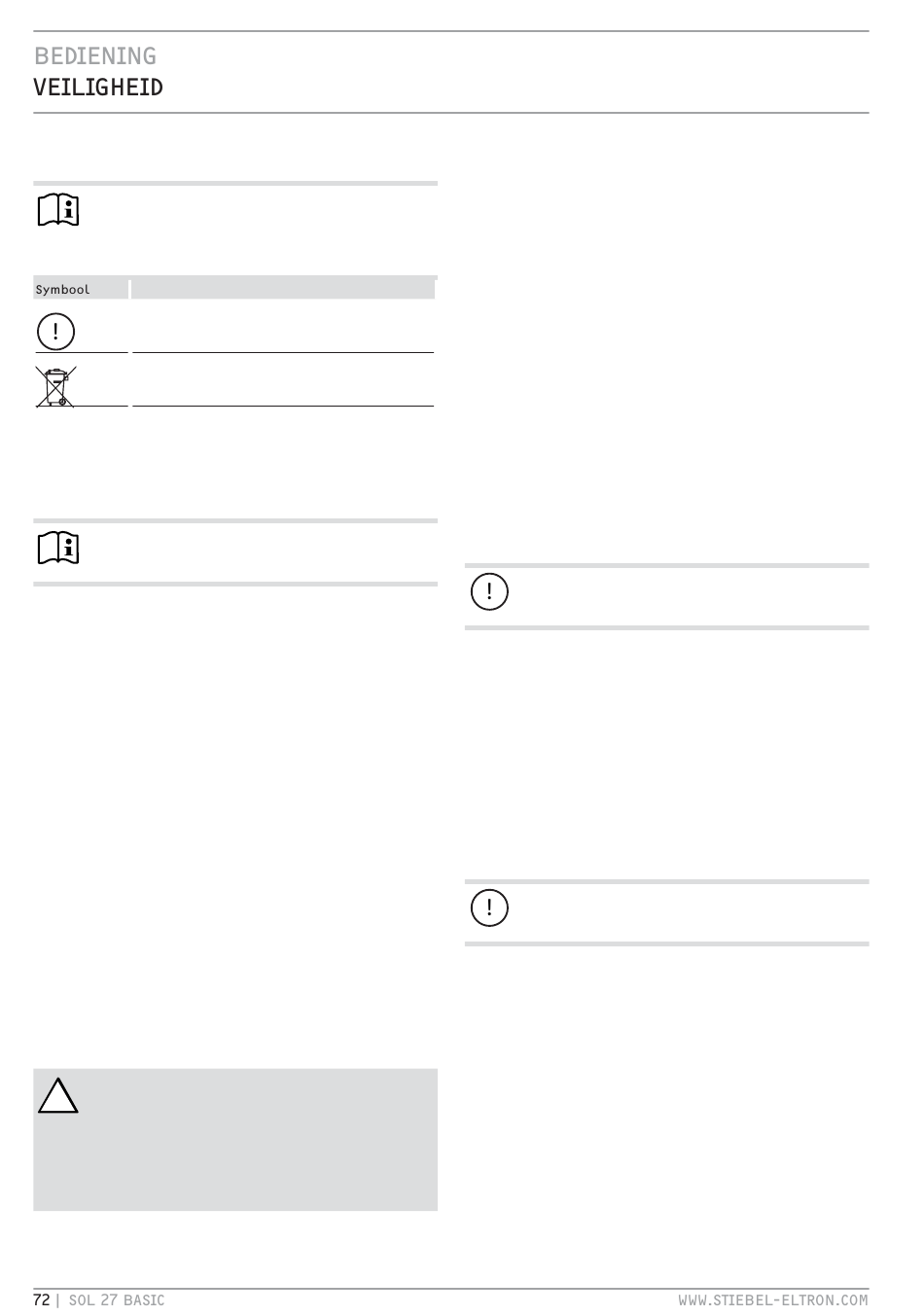Click the upper exclamation notice icon in the right column
Image resolution: width=924 pixels, height=1316 pixels.
tap(489, 591)
